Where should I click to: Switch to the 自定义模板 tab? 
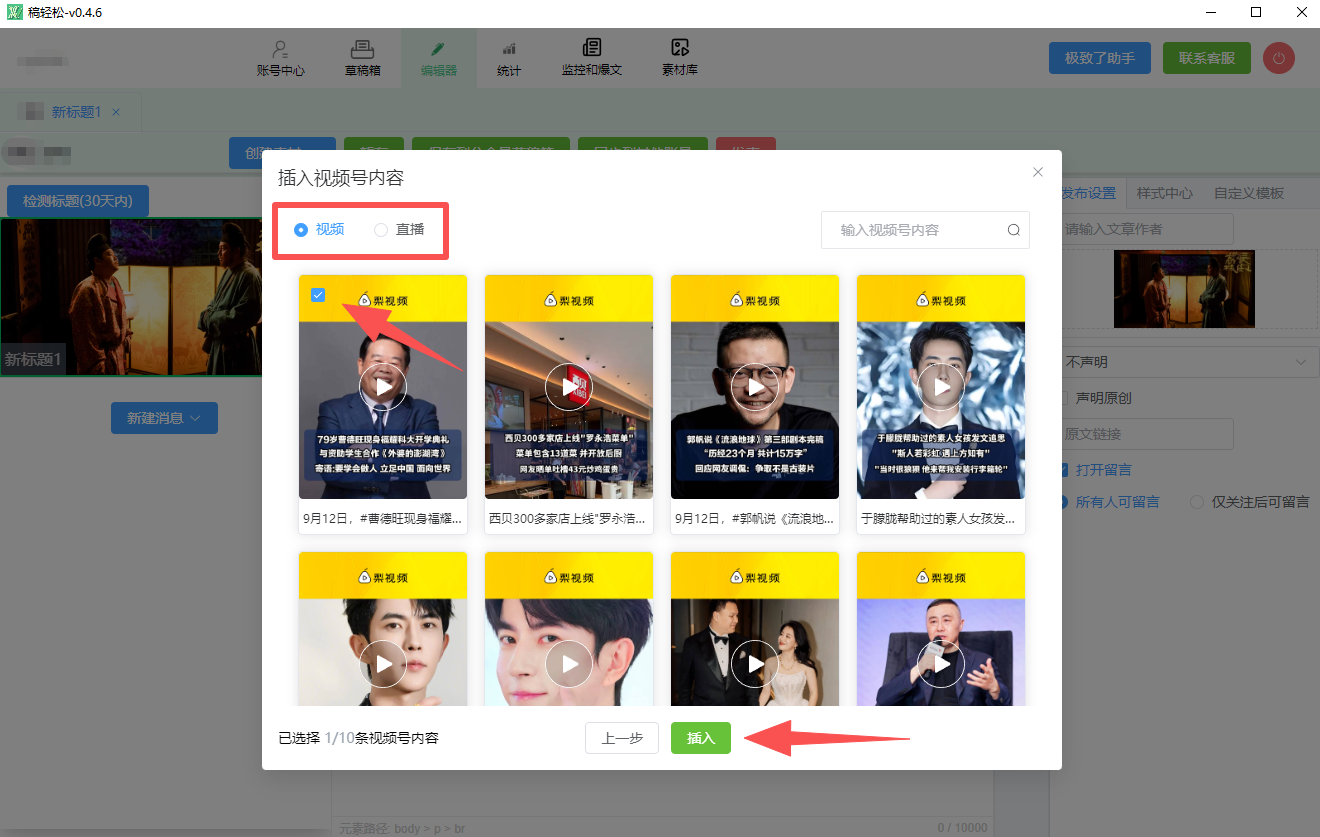[x=1248, y=193]
